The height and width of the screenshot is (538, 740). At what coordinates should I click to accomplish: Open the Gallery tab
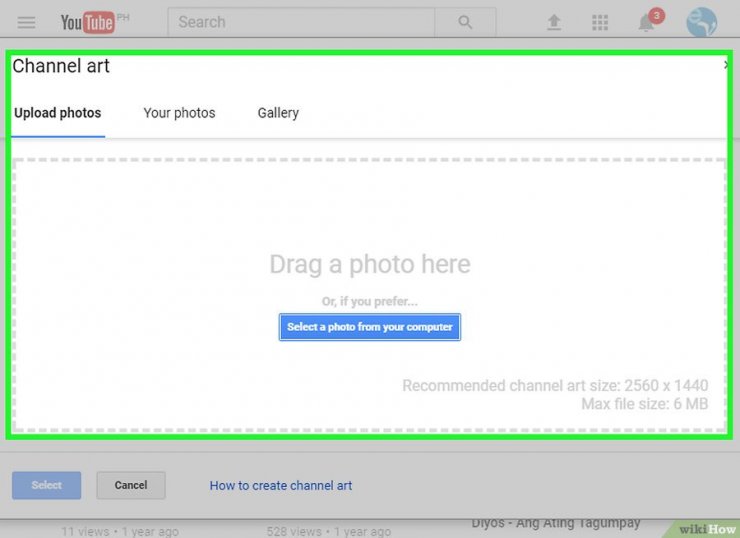[x=278, y=113]
